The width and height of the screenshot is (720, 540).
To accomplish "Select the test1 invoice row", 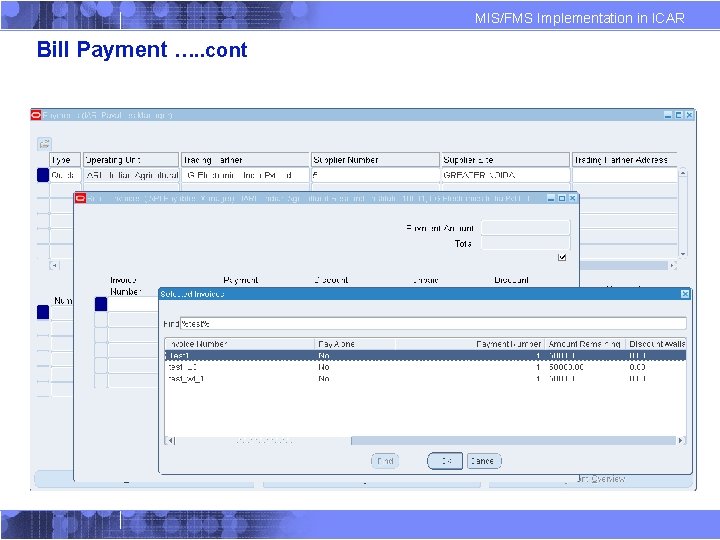I will click(x=425, y=356).
